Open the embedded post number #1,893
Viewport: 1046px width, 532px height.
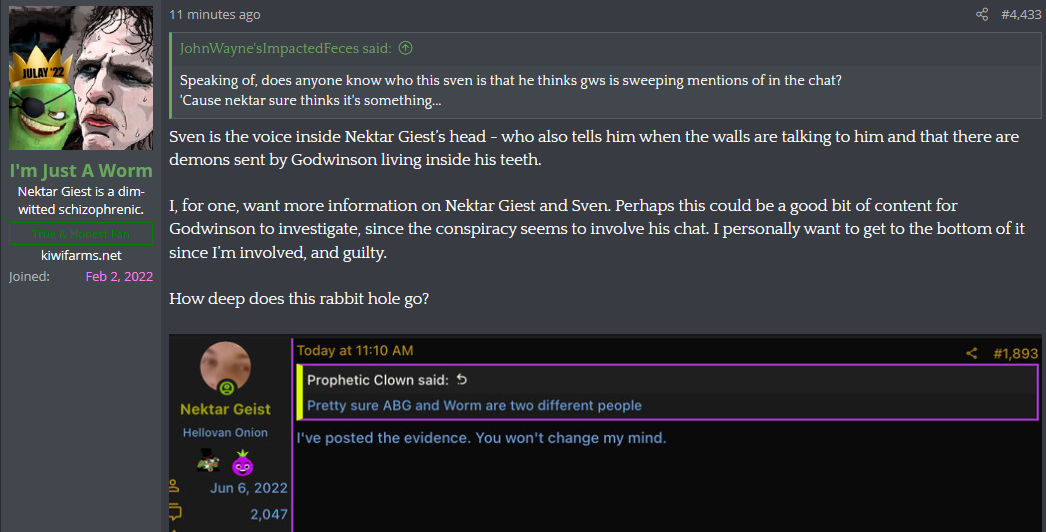[1015, 353]
